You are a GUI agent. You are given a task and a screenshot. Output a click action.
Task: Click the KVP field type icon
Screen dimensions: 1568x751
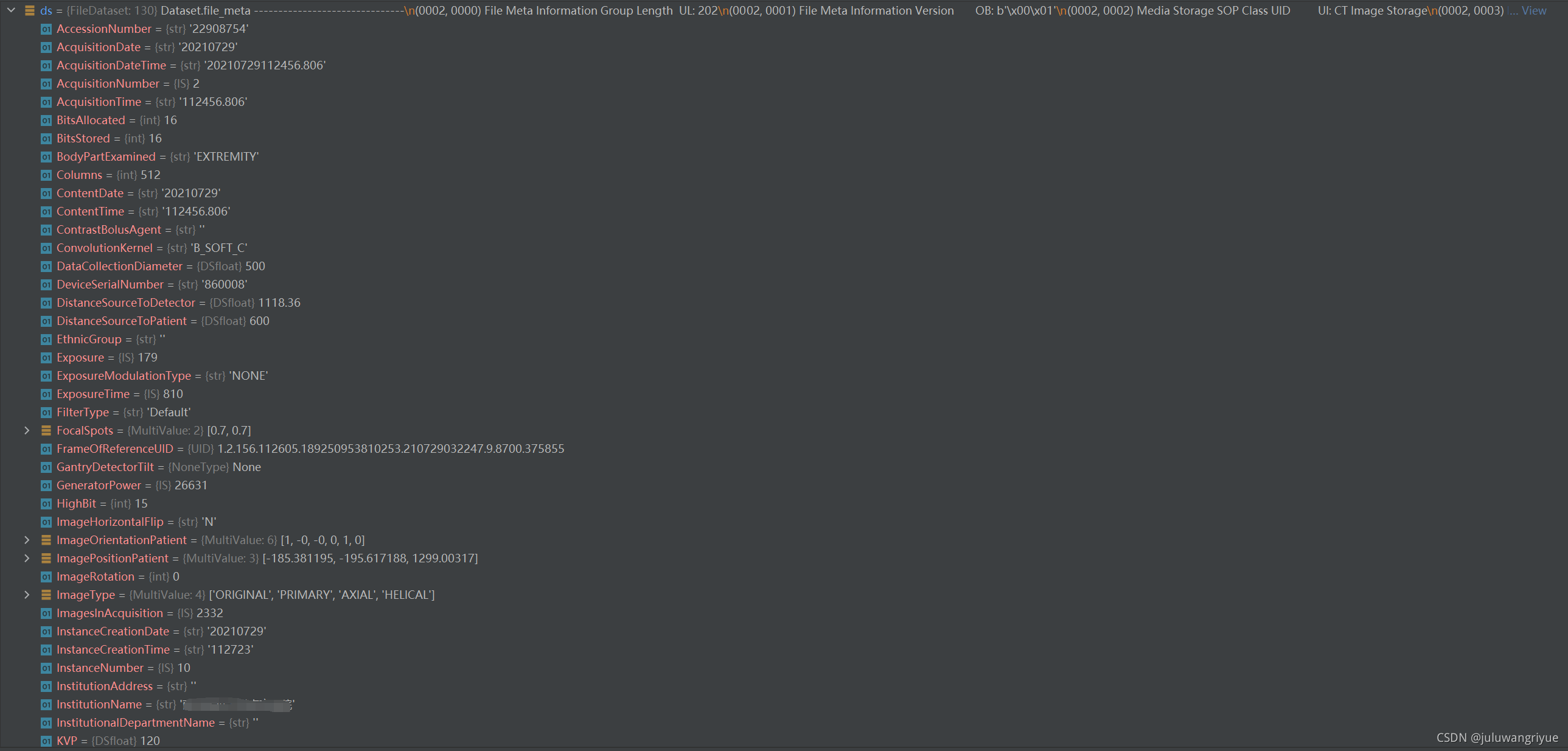point(46,741)
